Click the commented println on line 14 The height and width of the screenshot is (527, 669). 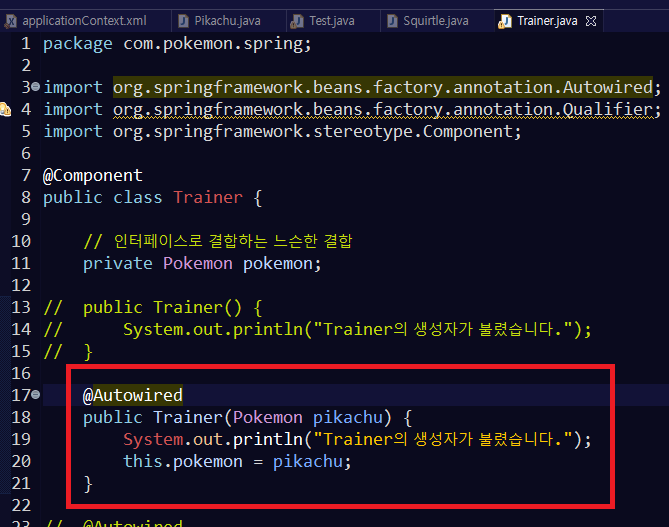pyautogui.click(x=357, y=329)
